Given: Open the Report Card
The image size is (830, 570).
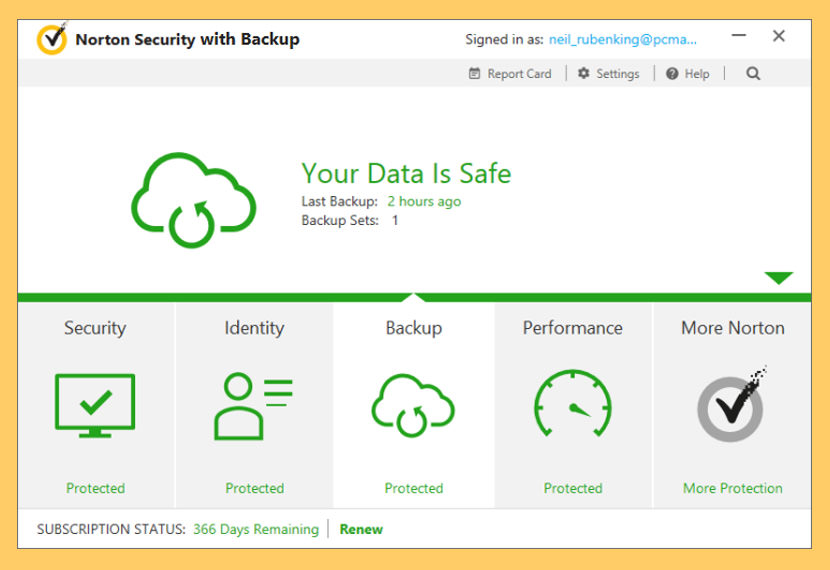Looking at the screenshot, I should pos(510,74).
